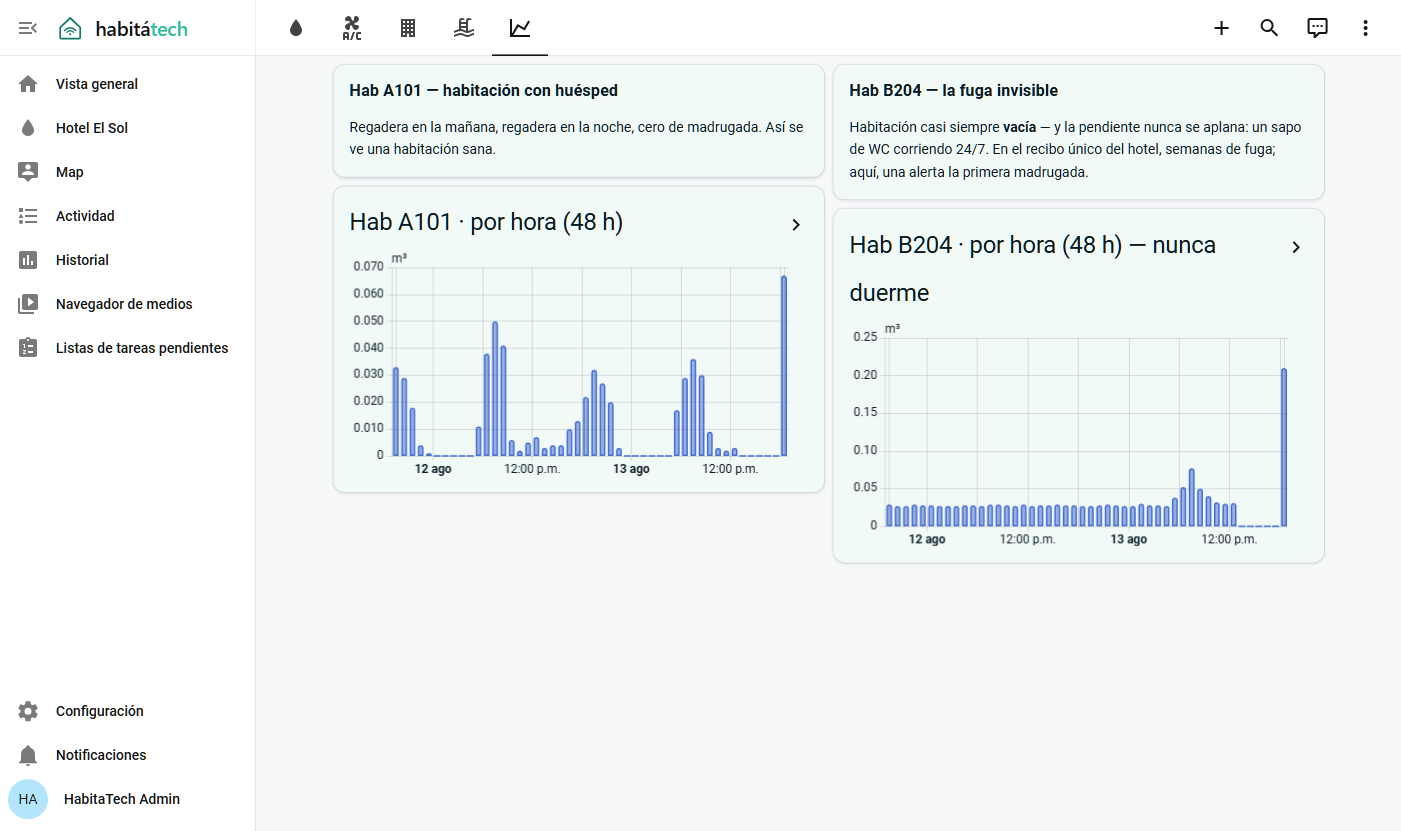Viewport: 1401px width, 831px height.
Task: Click the Map sidebar icon
Action: point(28,172)
